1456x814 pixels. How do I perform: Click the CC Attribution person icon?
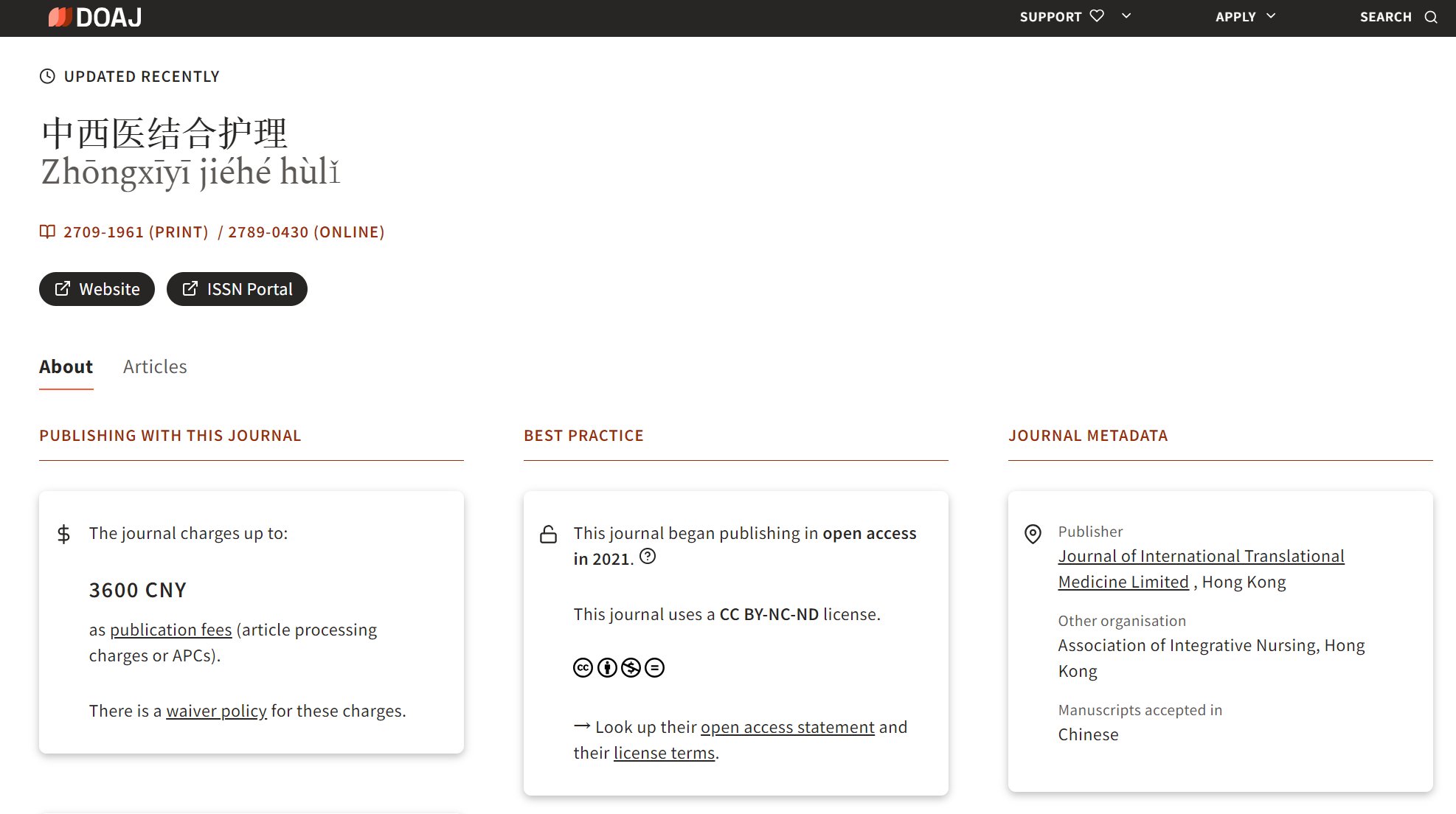coord(607,668)
